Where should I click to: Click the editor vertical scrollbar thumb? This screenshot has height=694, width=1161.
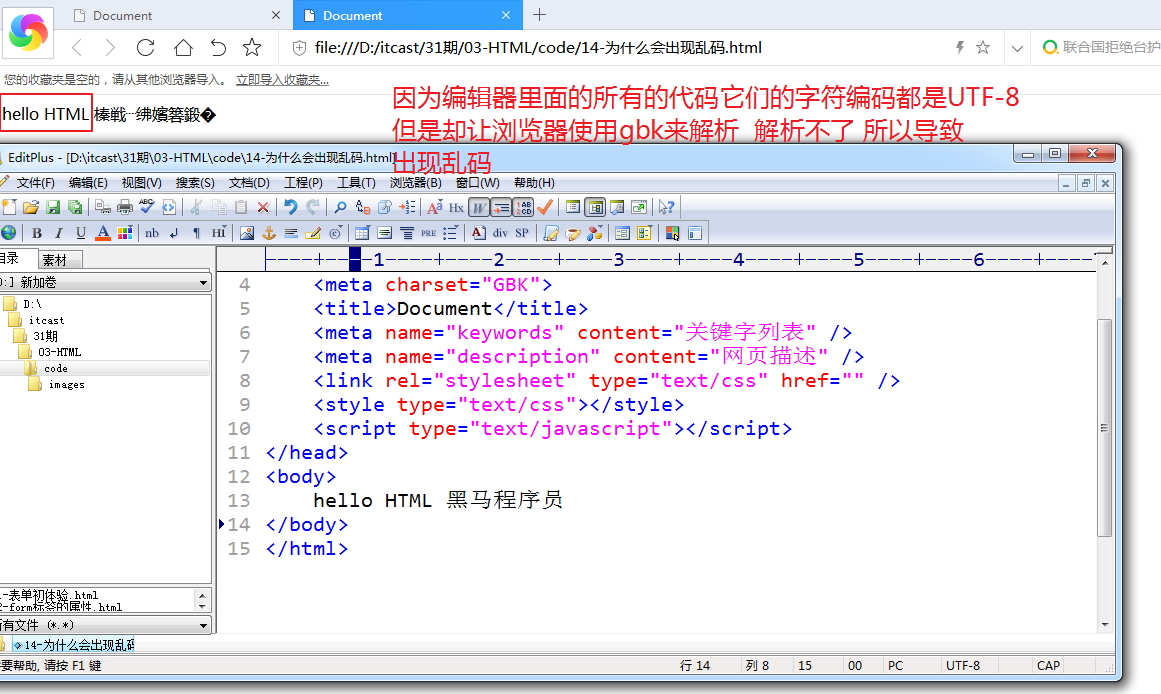coord(1104,428)
